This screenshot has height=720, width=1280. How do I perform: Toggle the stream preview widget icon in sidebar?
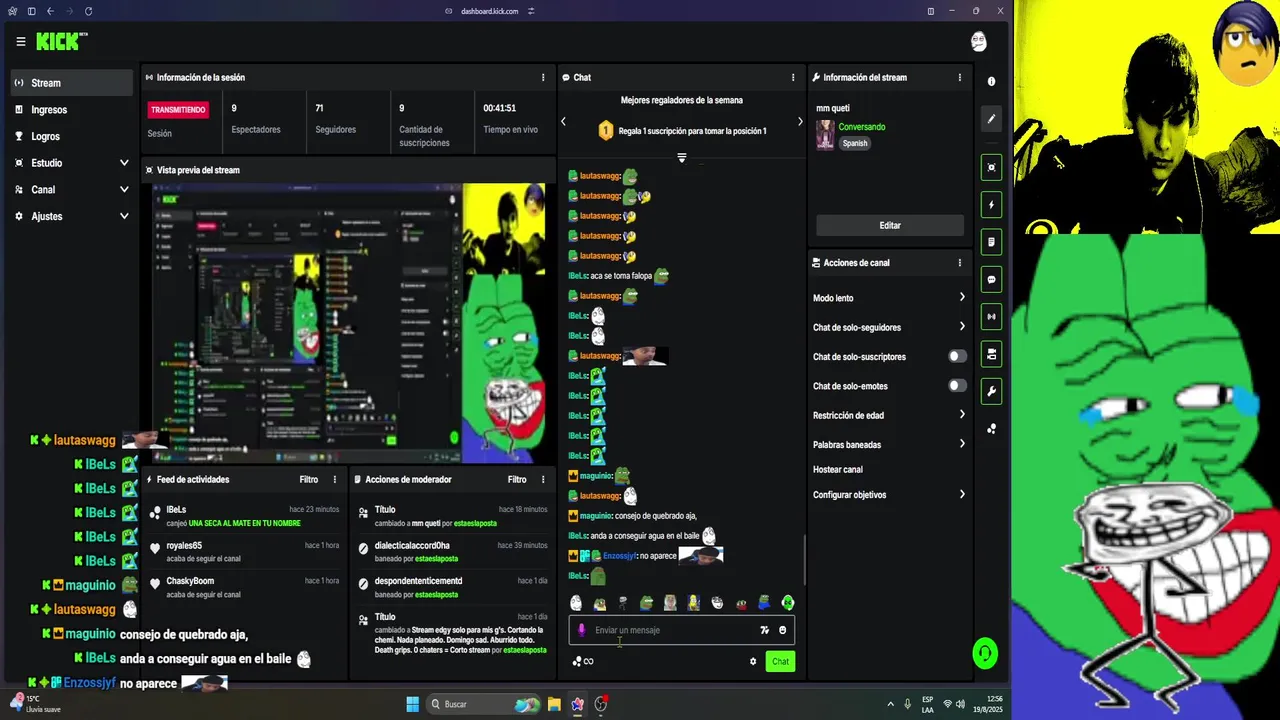click(x=991, y=167)
